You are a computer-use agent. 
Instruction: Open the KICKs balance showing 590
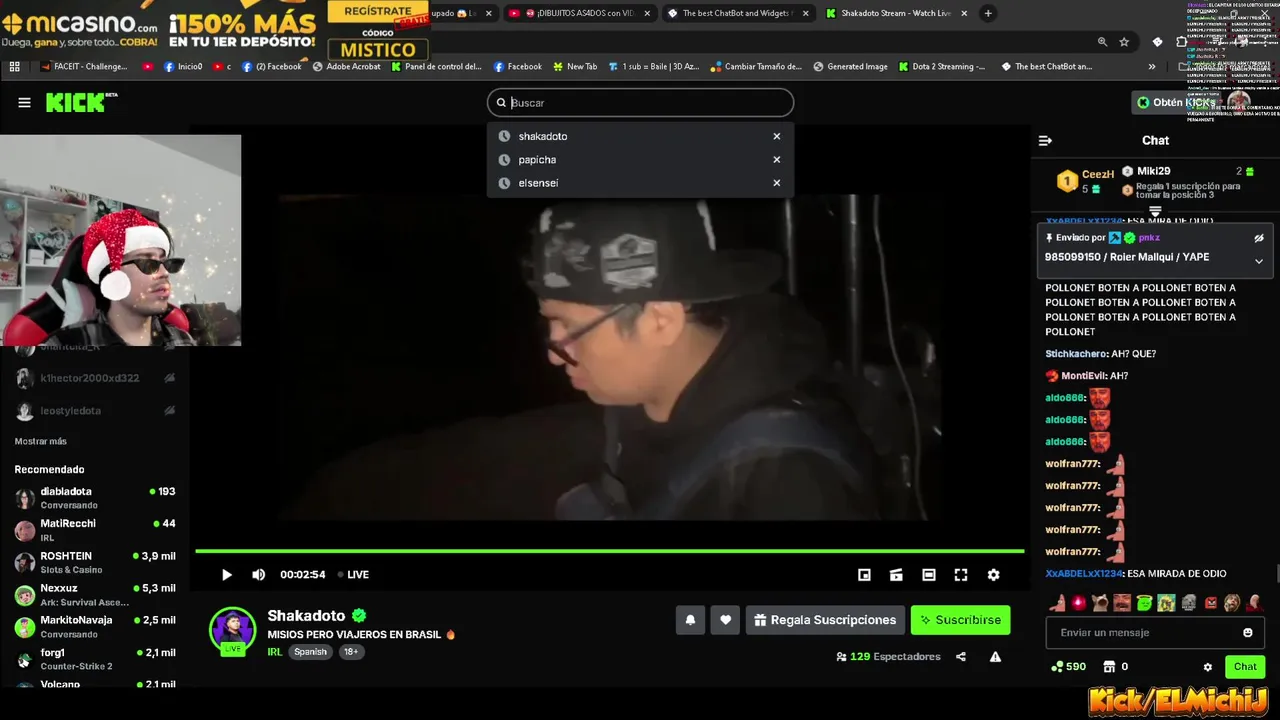pyautogui.click(x=1068, y=667)
